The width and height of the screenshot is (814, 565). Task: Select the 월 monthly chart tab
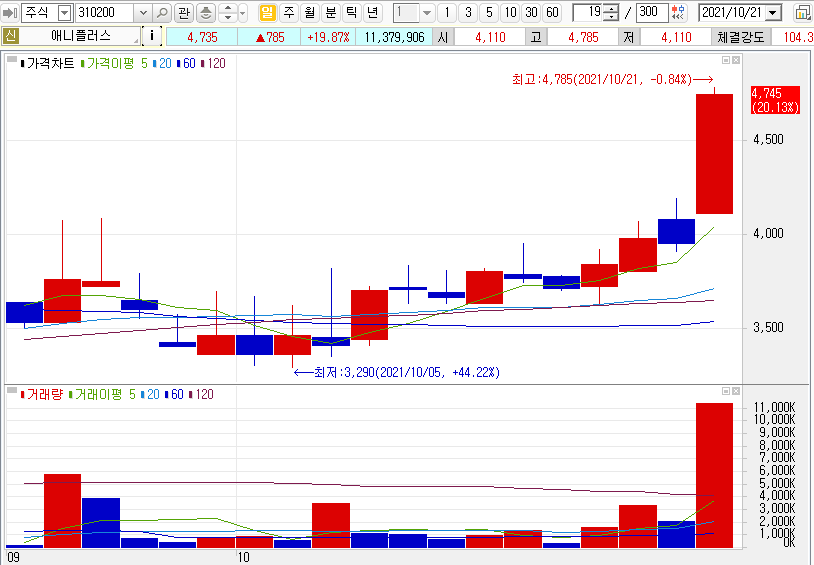[x=309, y=12]
